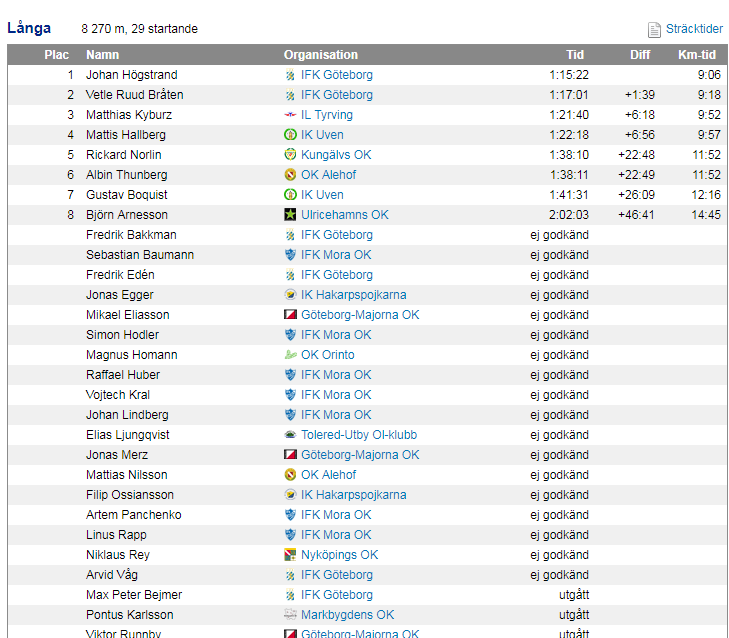Click the diff value +46:41

tap(636, 215)
